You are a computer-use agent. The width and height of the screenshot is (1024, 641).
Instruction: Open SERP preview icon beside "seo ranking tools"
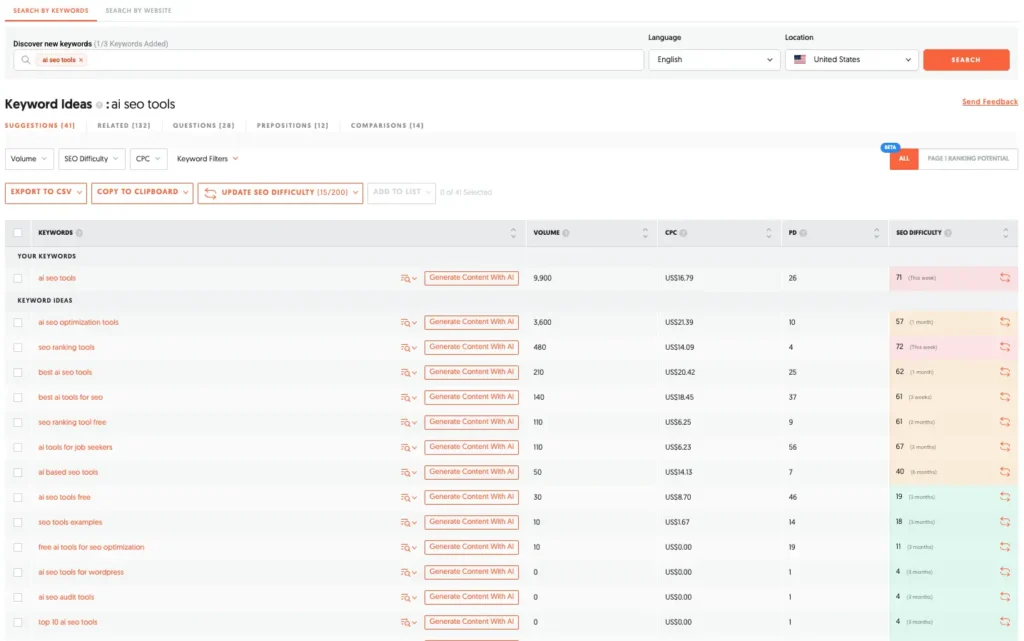click(407, 347)
